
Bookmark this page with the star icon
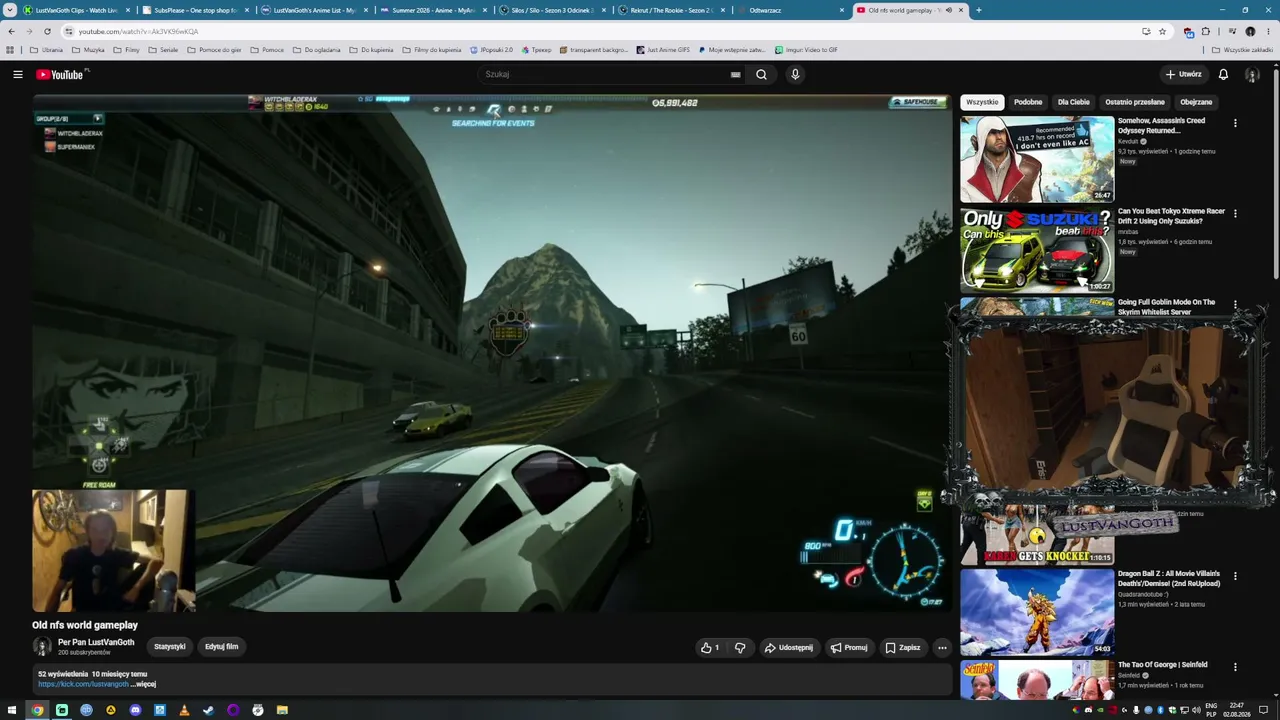[x=1162, y=31]
